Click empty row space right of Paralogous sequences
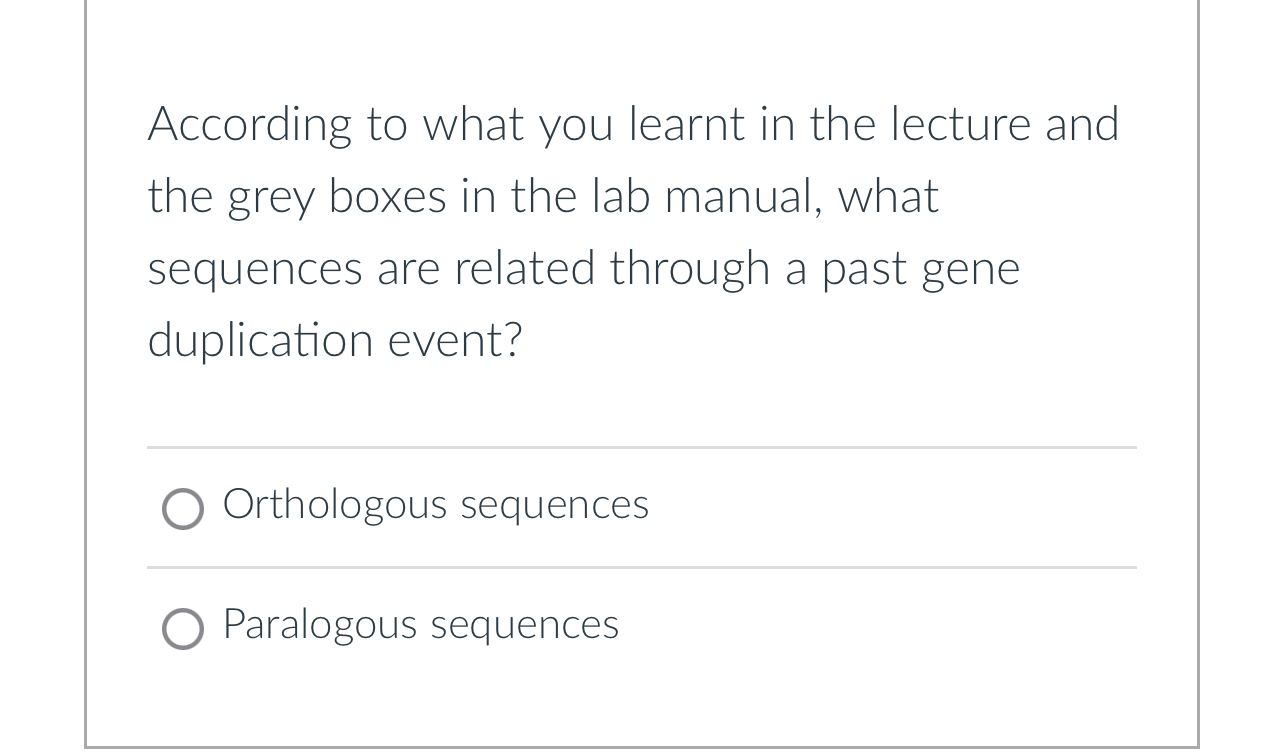Image resolution: width=1284 pixels, height=753 pixels. (880, 628)
